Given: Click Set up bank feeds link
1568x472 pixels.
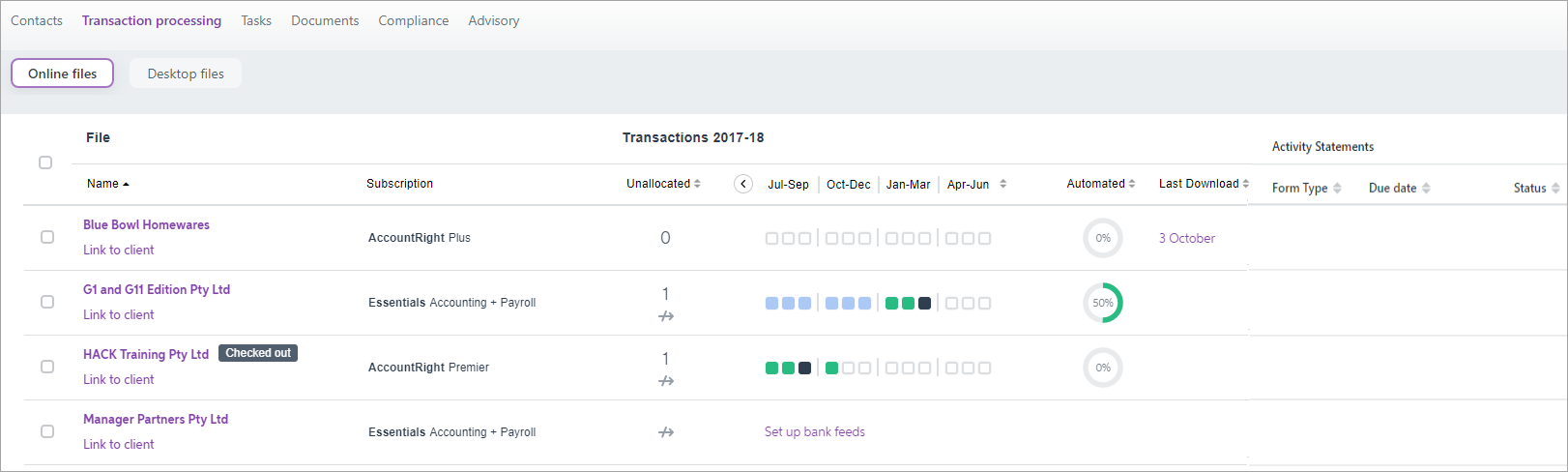Looking at the screenshot, I should (x=814, y=432).
